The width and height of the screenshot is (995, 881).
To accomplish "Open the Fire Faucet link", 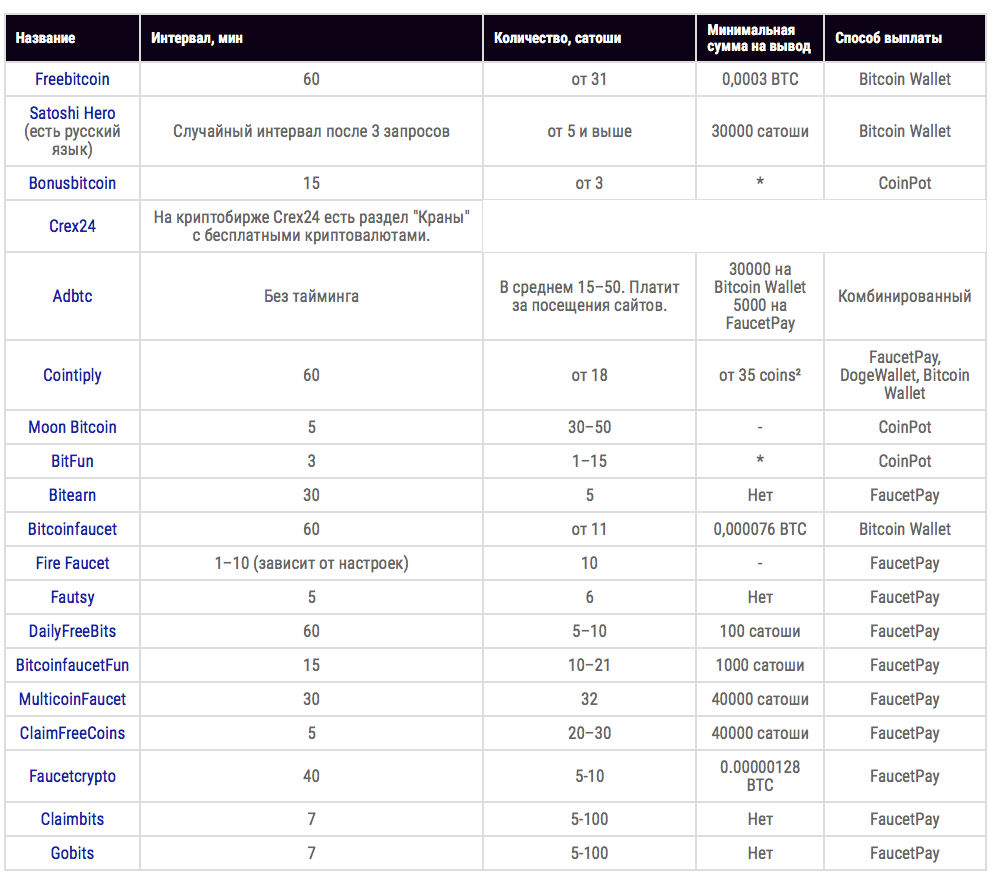I will coord(72,563).
